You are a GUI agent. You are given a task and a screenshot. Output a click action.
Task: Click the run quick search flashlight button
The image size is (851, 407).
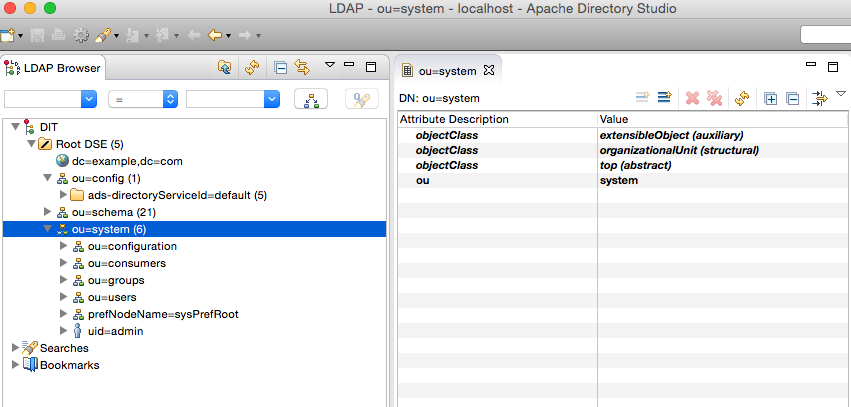(361, 99)
